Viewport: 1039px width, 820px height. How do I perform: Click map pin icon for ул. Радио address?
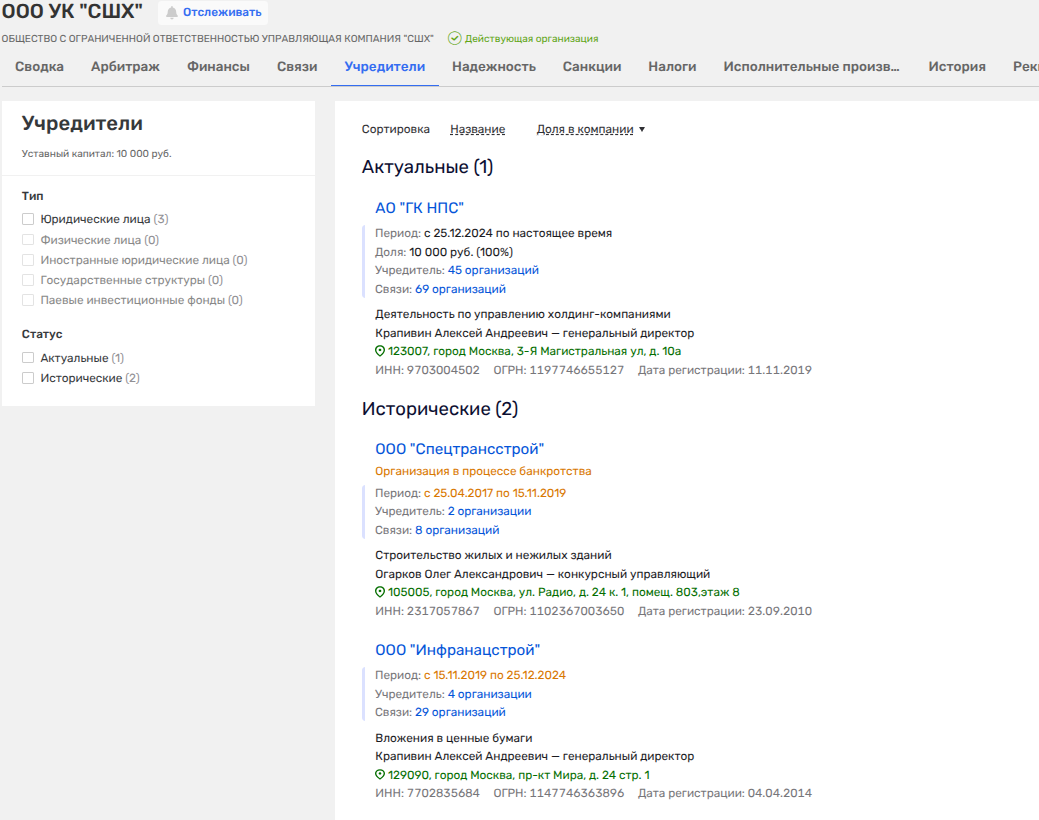click(x=380, y=593)
